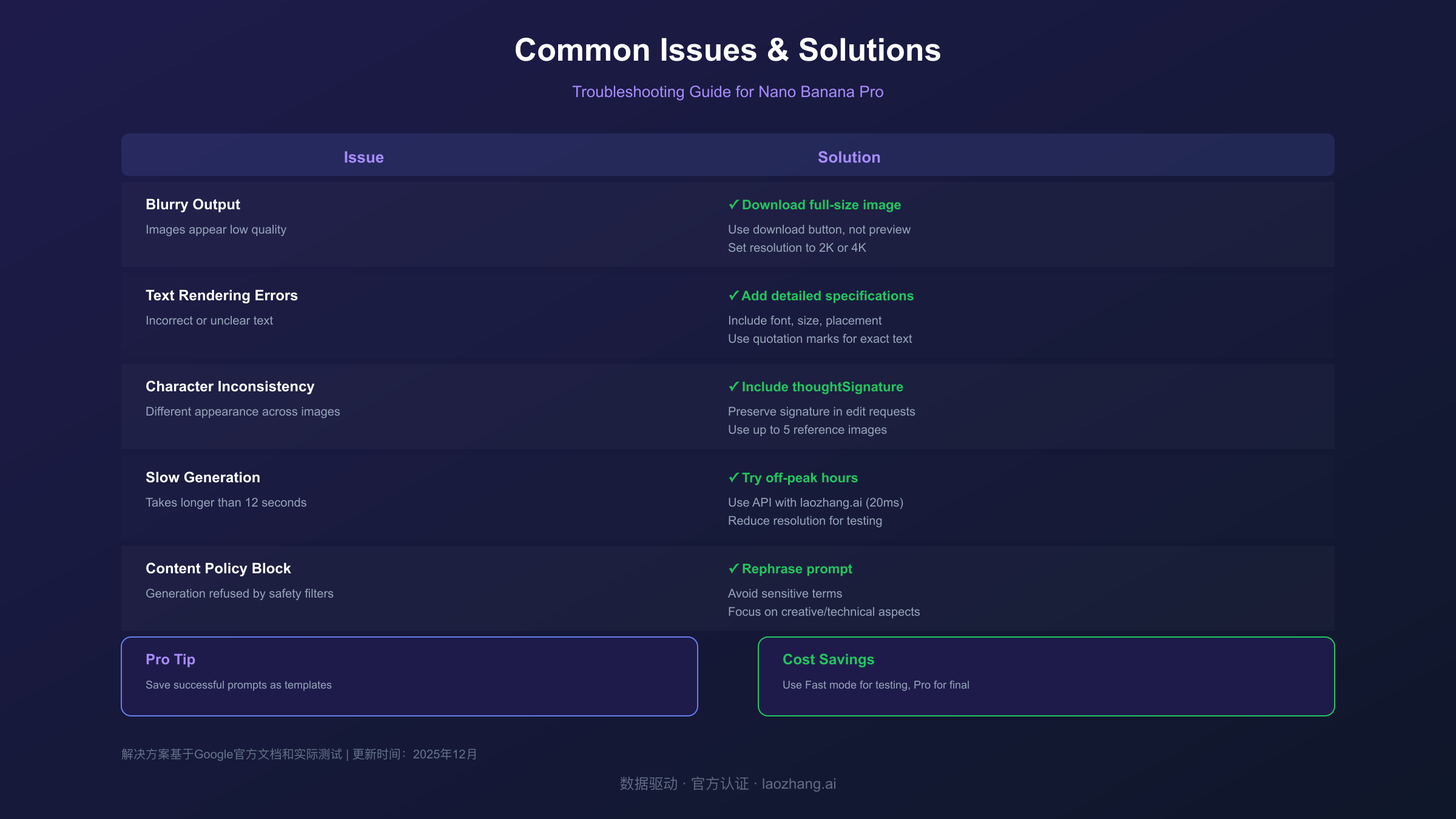Image resolution: width=1456 pixels, height=819 pixels.
Task: Click the 'Text Rendering Errors' issue title
Action: [222, 295]
